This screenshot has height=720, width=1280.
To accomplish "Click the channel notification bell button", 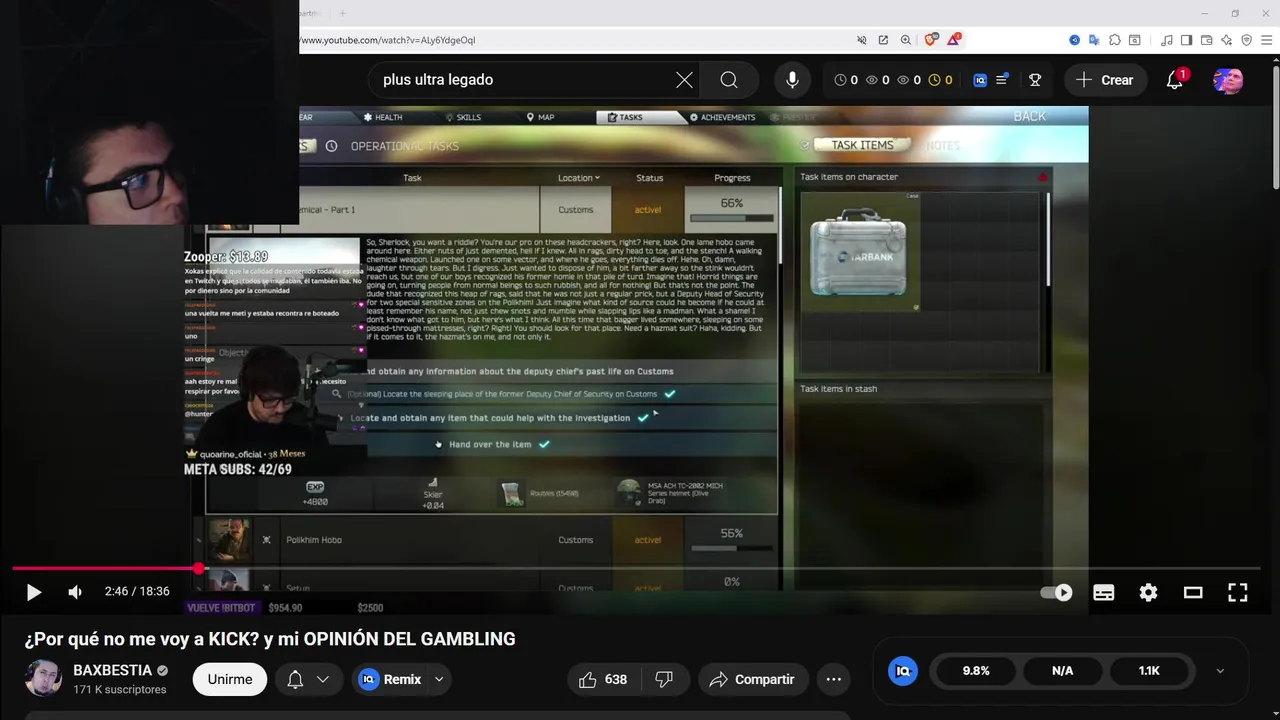I will coord(295,679).
